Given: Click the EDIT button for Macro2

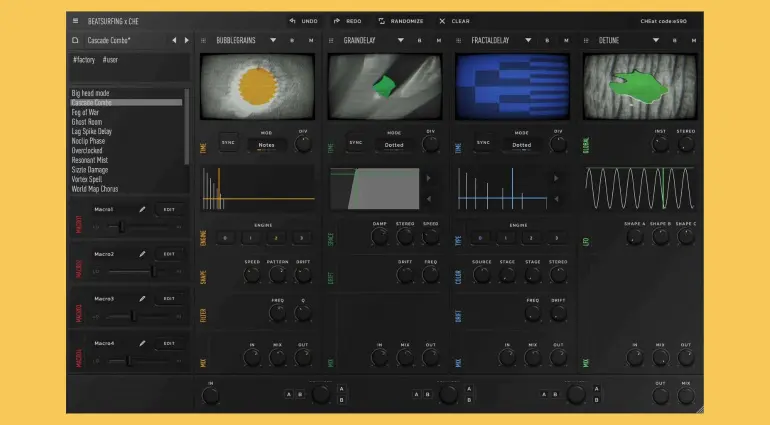Looking at the screenshot, I should (169, 254).
